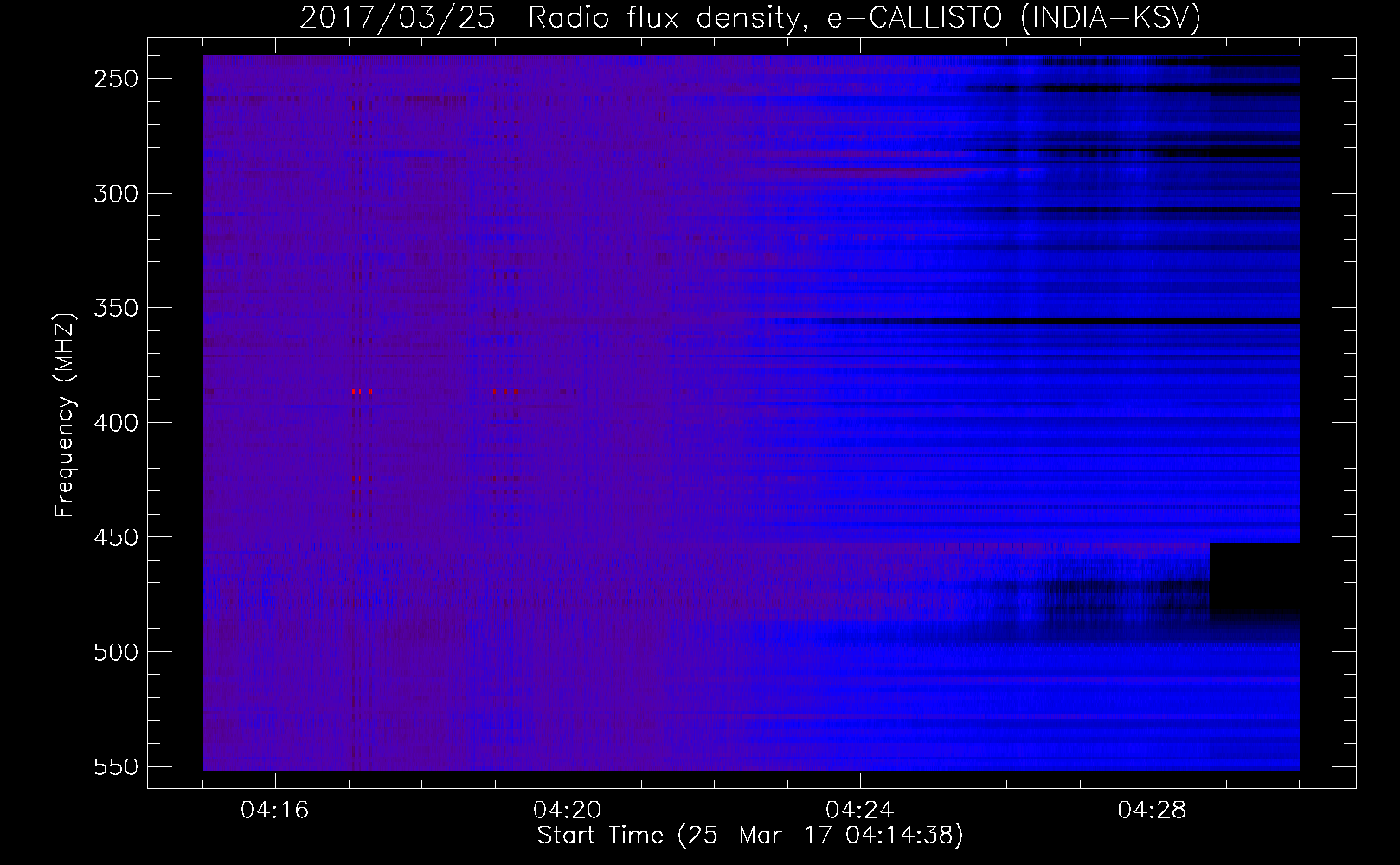Click the Start Time axis label

(750, 836)
